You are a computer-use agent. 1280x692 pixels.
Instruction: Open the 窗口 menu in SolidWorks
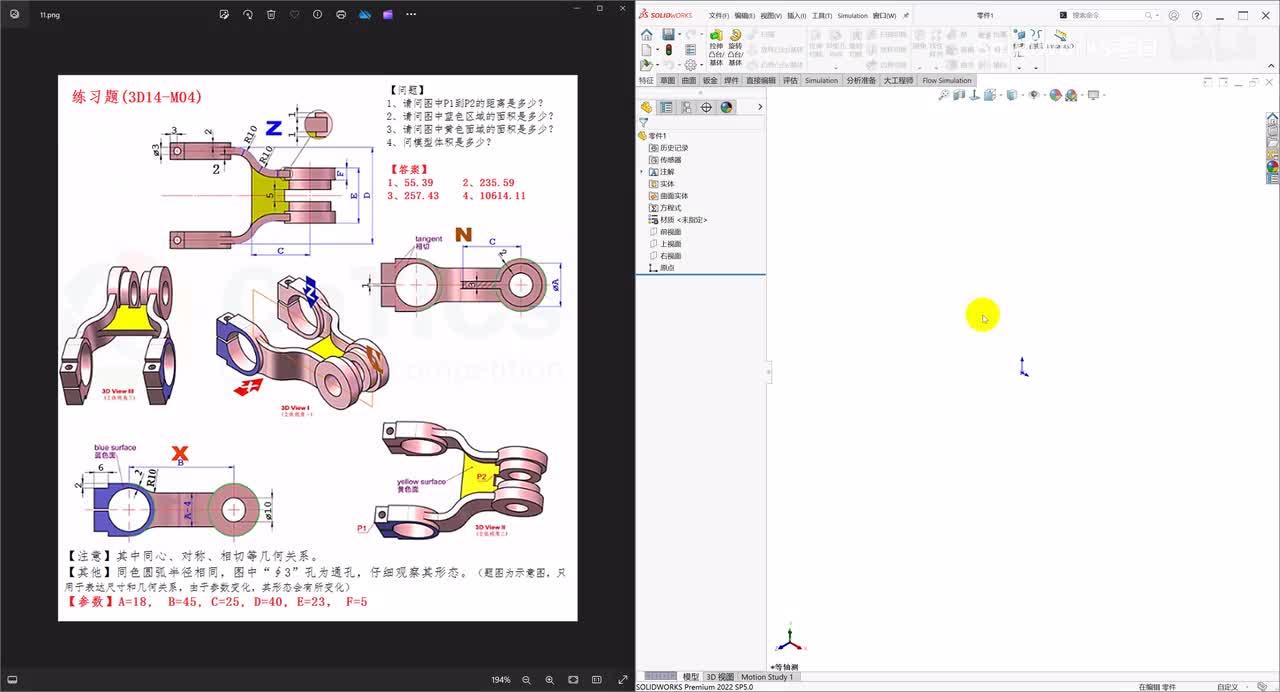(x=884, y=16)
